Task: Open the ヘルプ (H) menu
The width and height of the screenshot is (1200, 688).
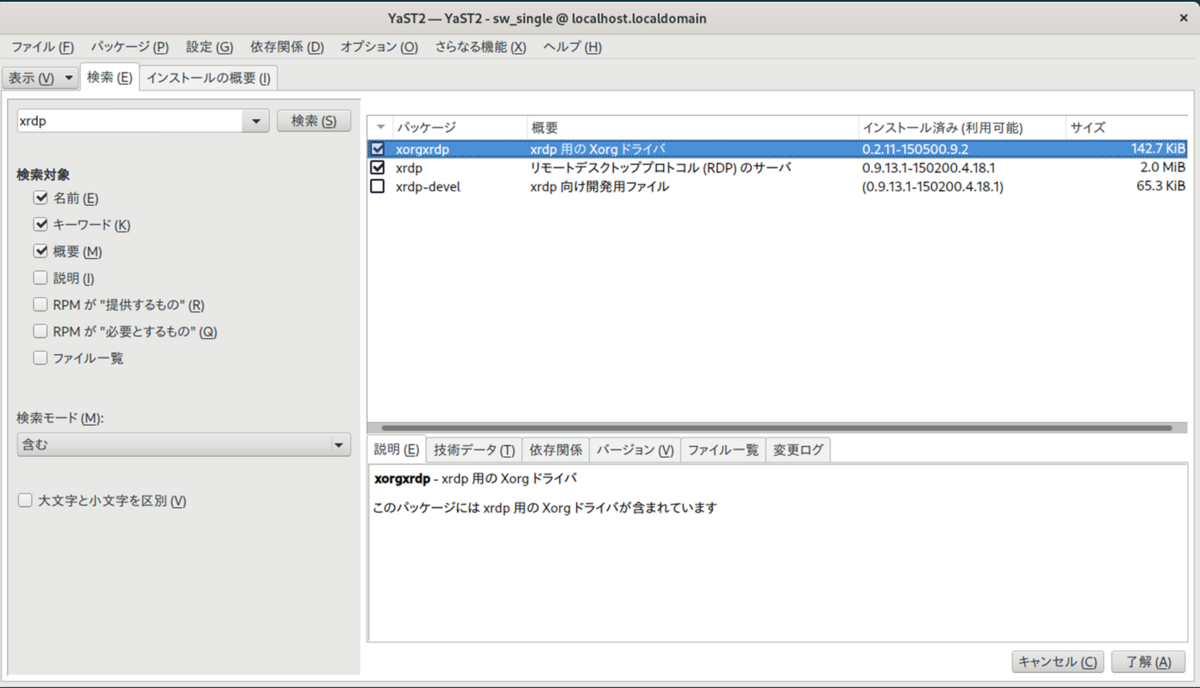Action: (x=572, y=47)
